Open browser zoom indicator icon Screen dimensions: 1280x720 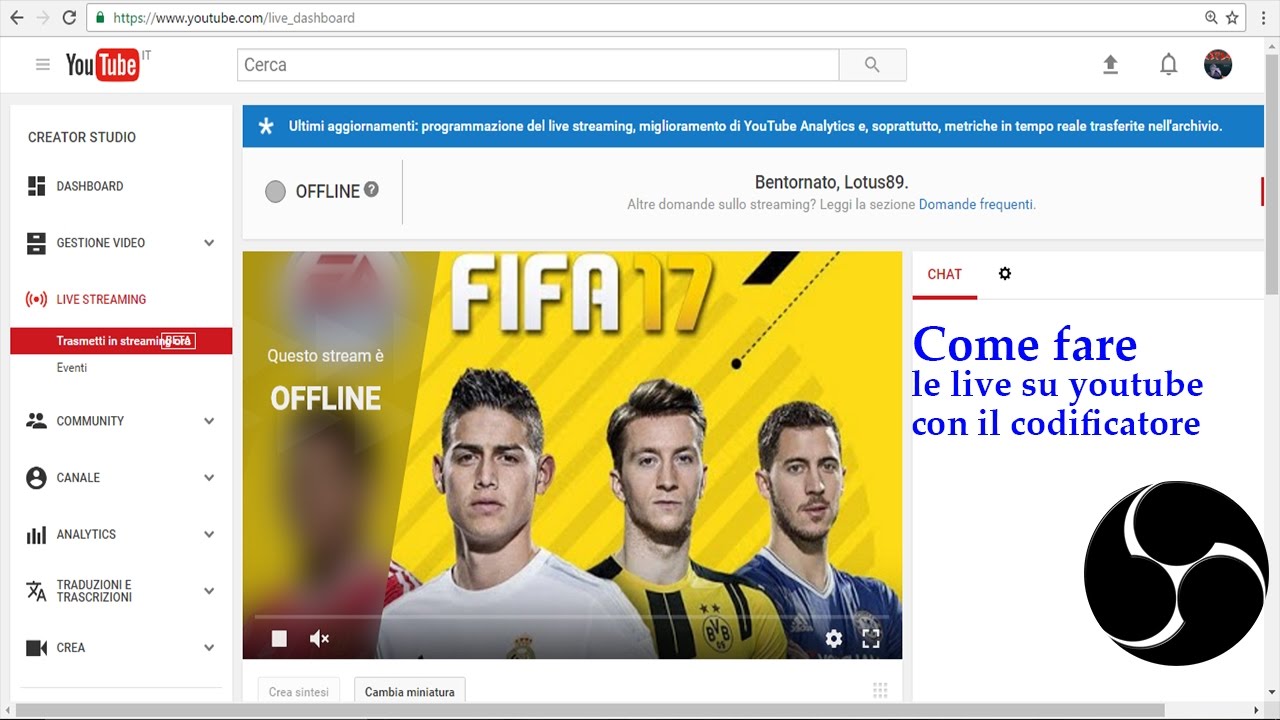(x=1211, y=17)
